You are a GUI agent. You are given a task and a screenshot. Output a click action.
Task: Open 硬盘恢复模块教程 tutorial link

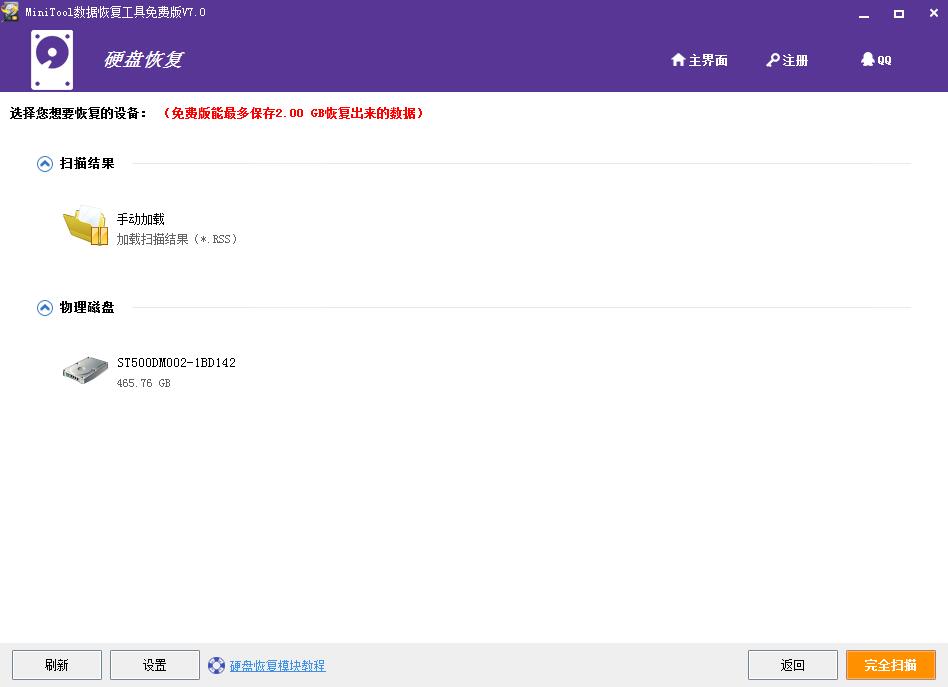(x=278, y=666)
